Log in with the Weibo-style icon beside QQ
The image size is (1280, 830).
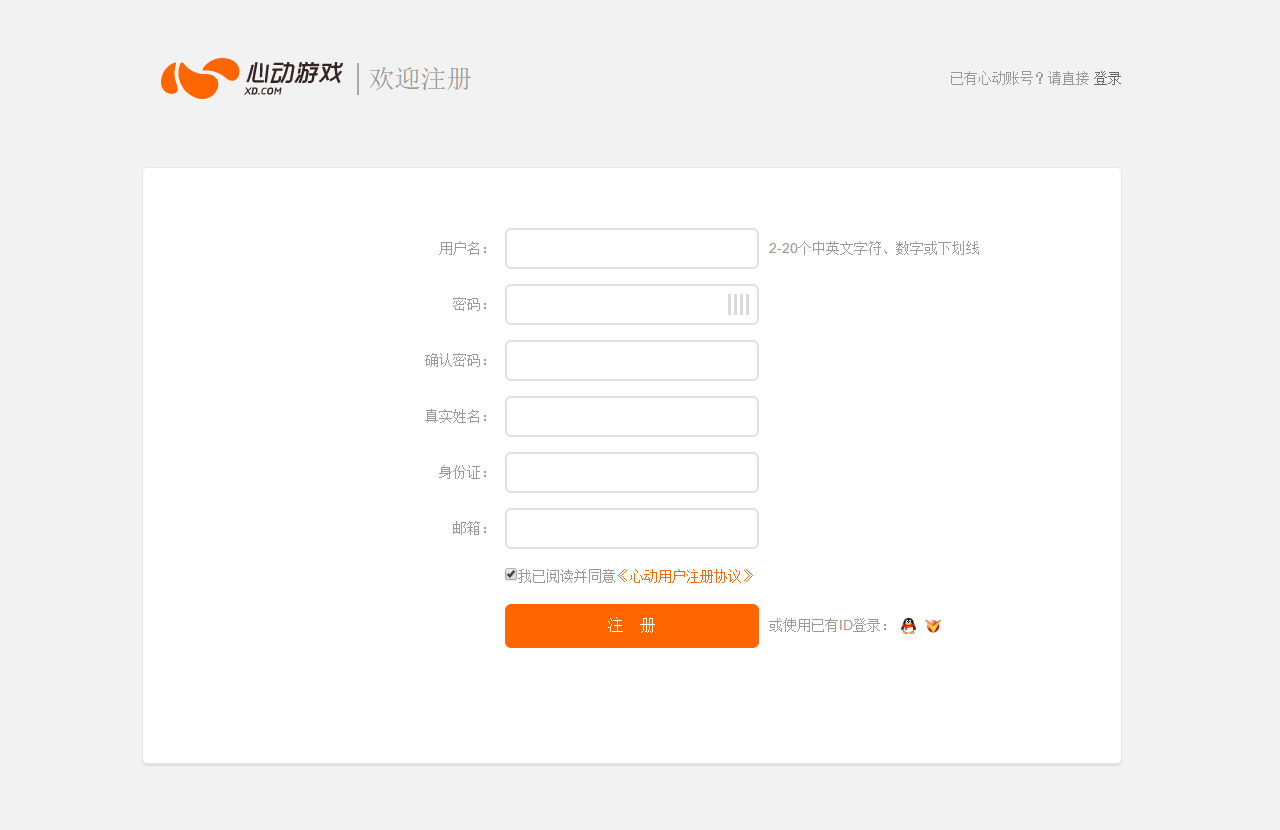coord(933,626)
